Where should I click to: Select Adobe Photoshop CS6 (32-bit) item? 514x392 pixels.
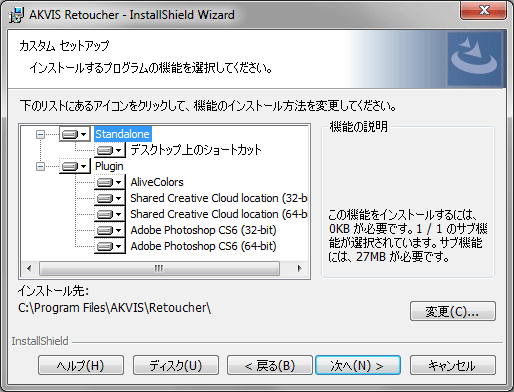tap(203, 230)
